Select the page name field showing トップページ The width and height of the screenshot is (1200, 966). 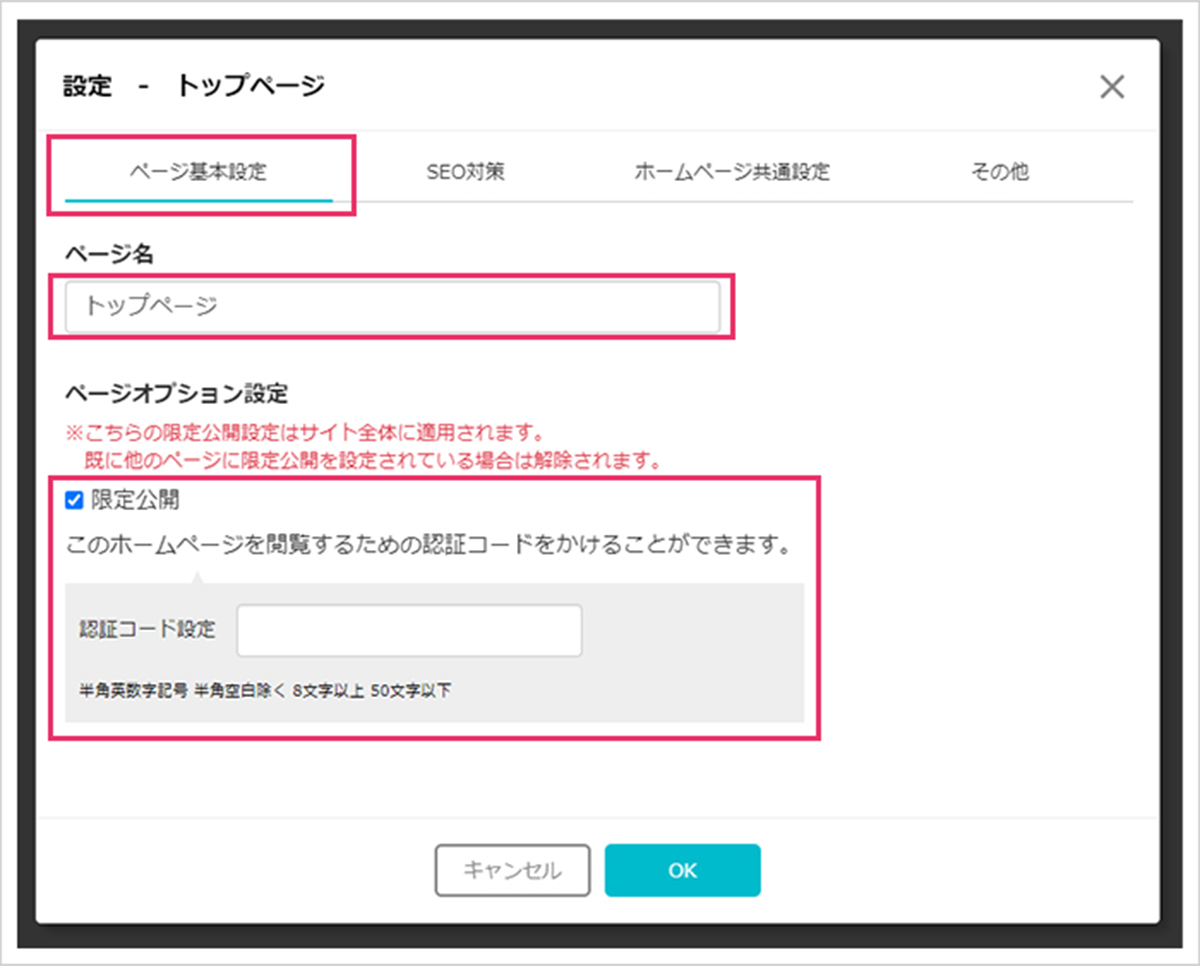[392, 307]
